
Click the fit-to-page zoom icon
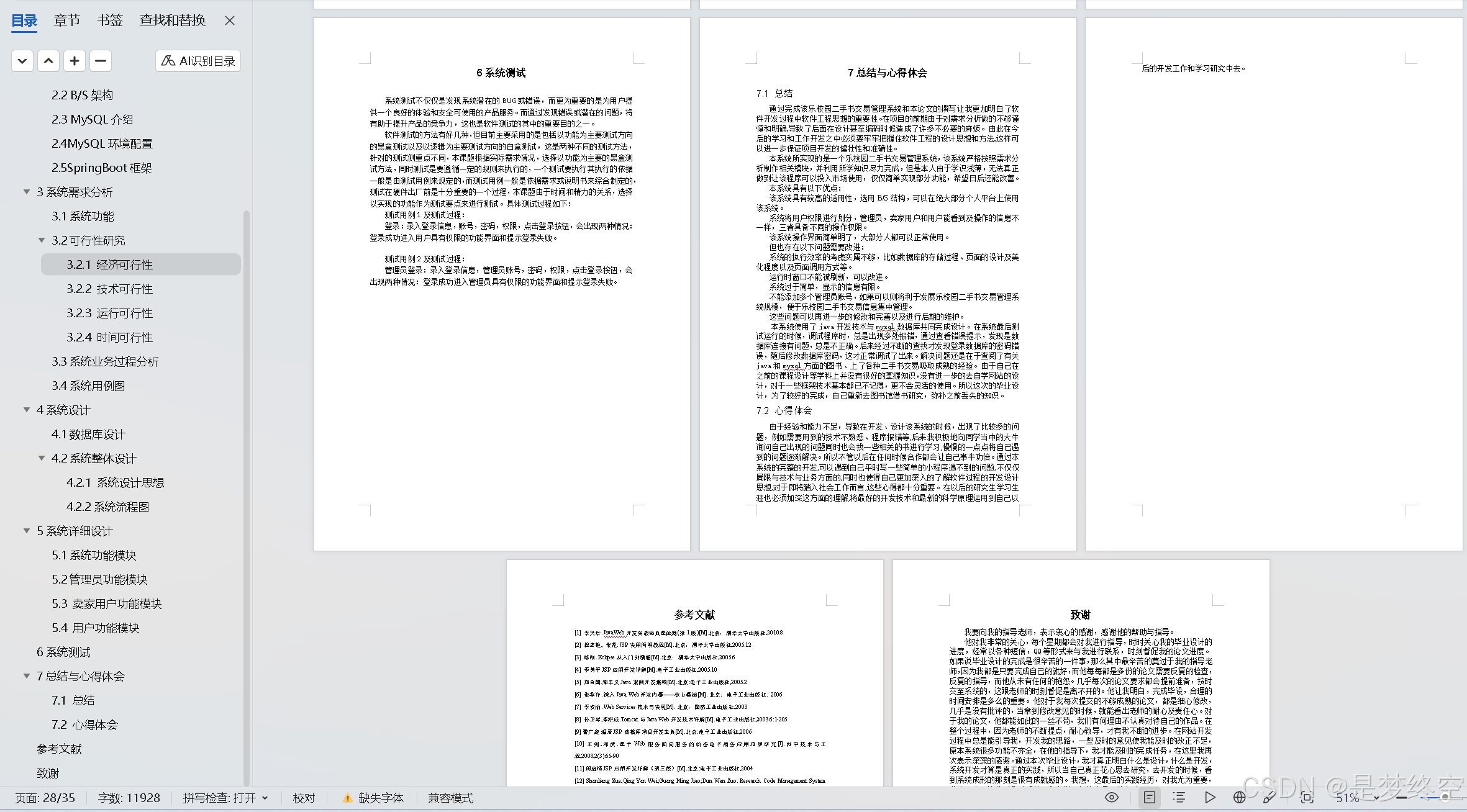point(1307,797)
